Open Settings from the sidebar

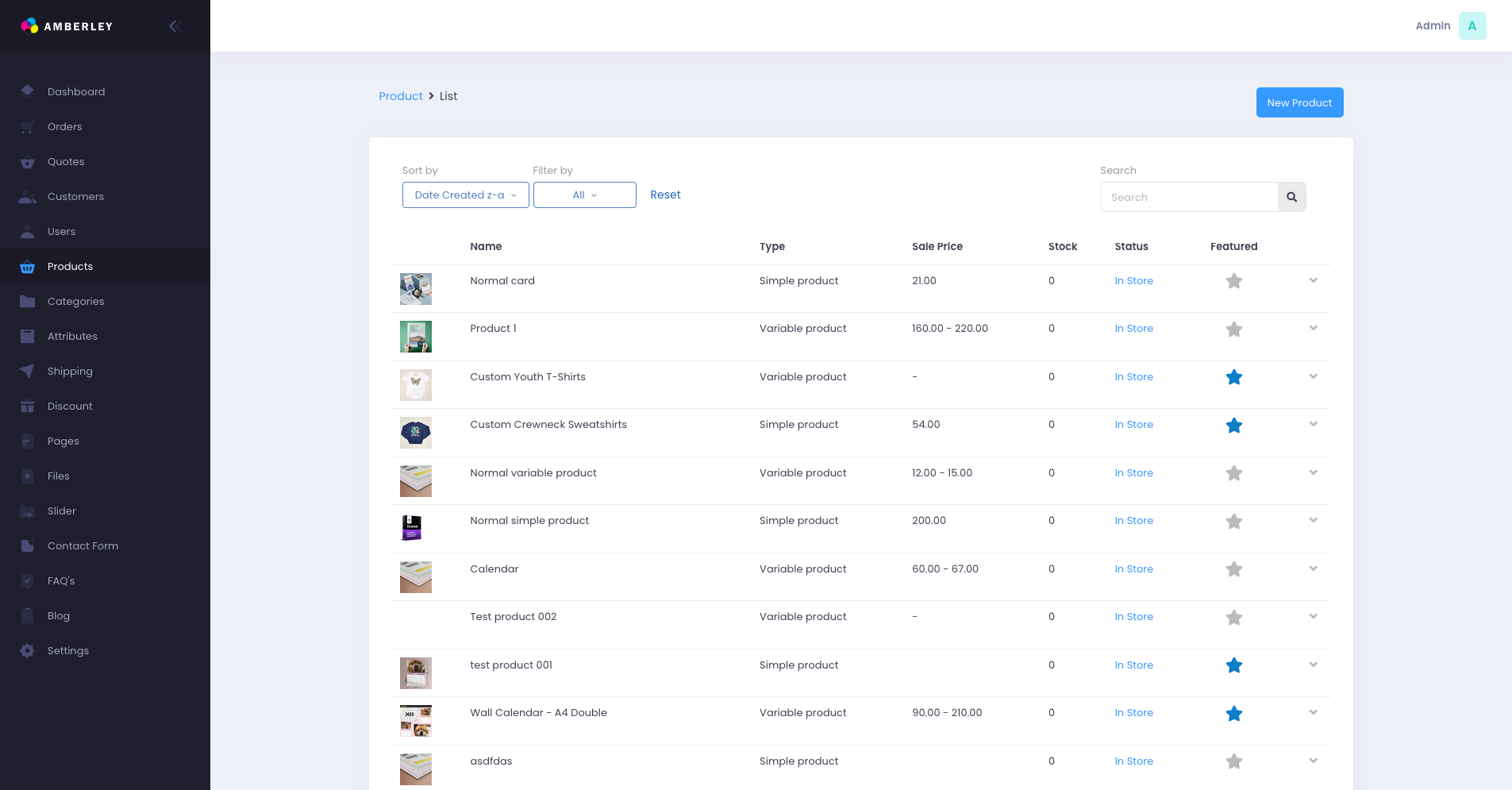coord(67,650)
